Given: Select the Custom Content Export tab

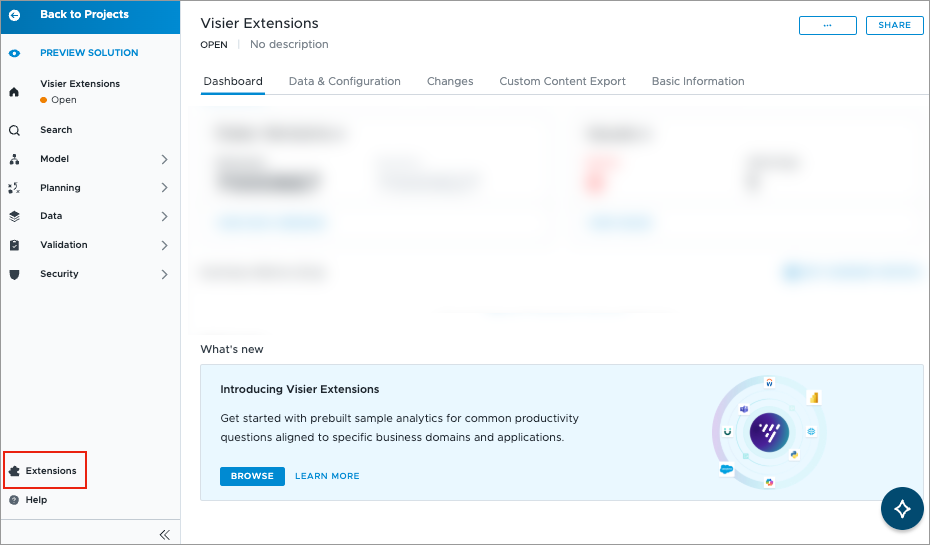Looking at the screenshot, I should [562, 81].
